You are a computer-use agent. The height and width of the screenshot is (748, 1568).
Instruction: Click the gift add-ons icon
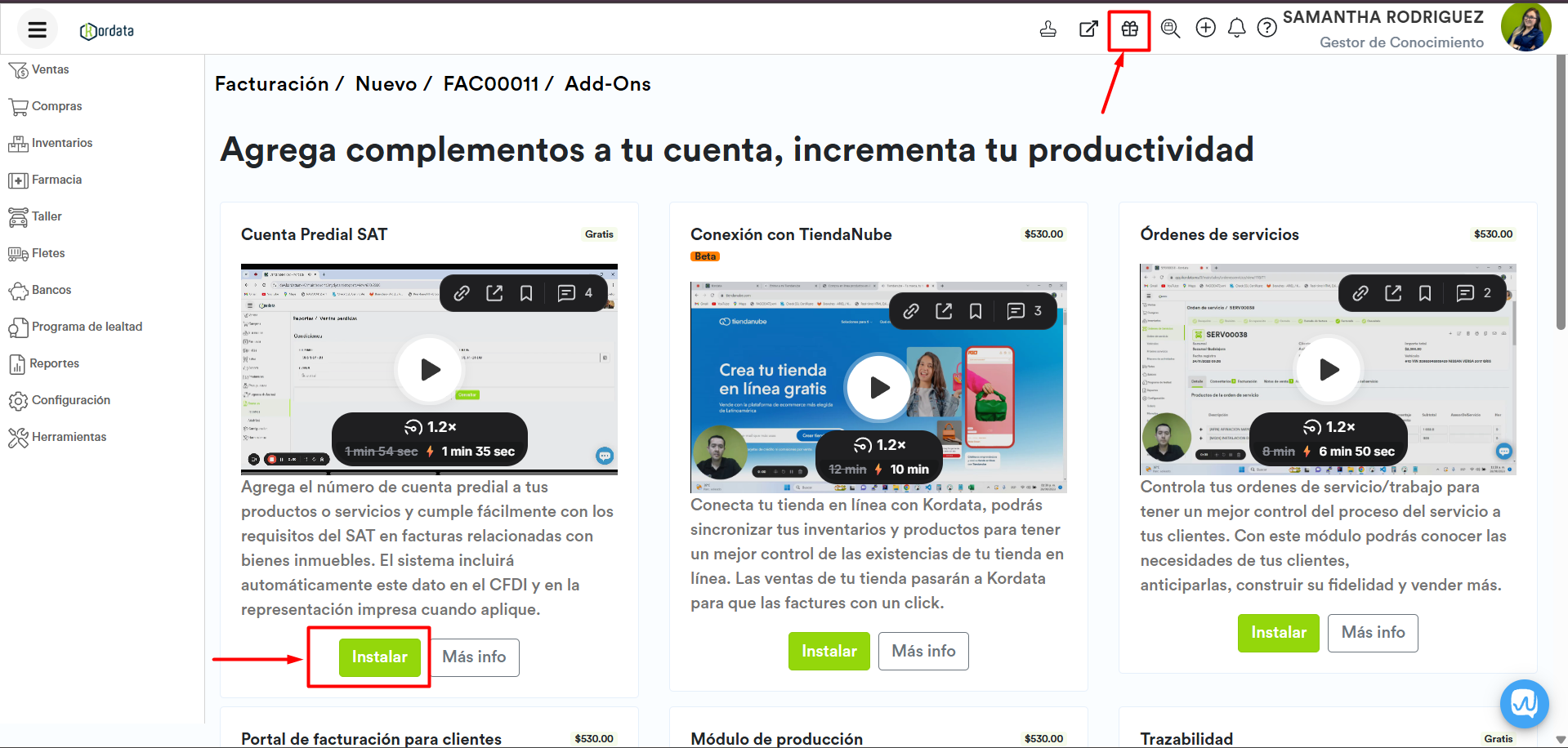point(1129,29)
